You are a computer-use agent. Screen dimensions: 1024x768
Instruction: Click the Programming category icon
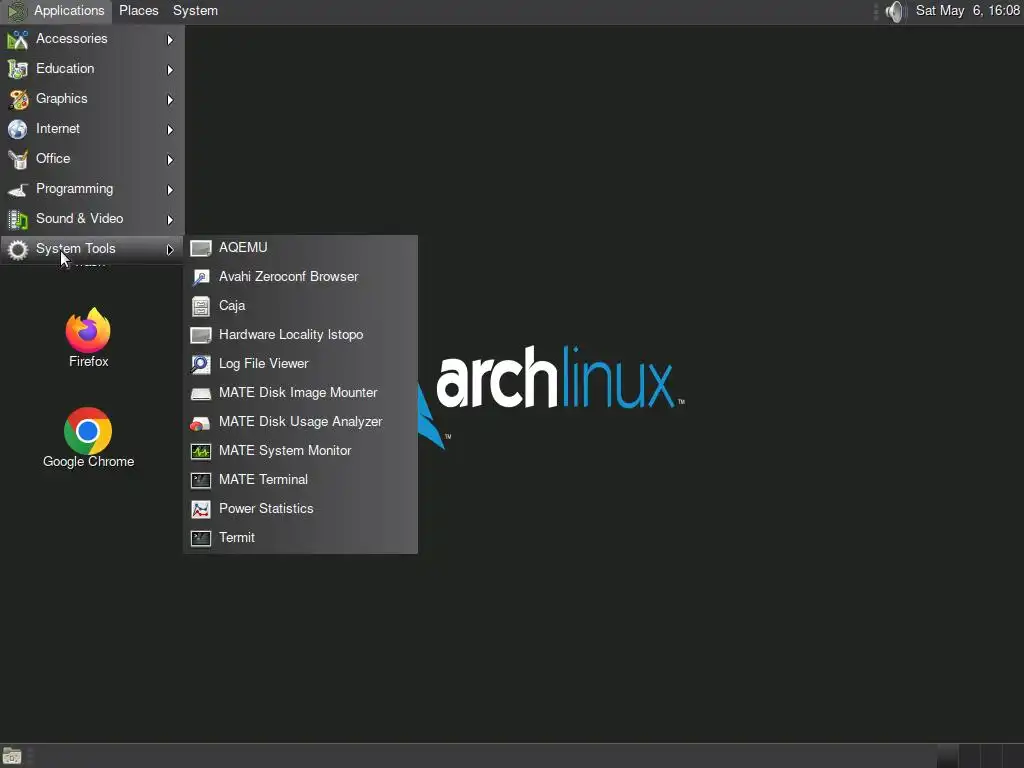tap(18, 189)
